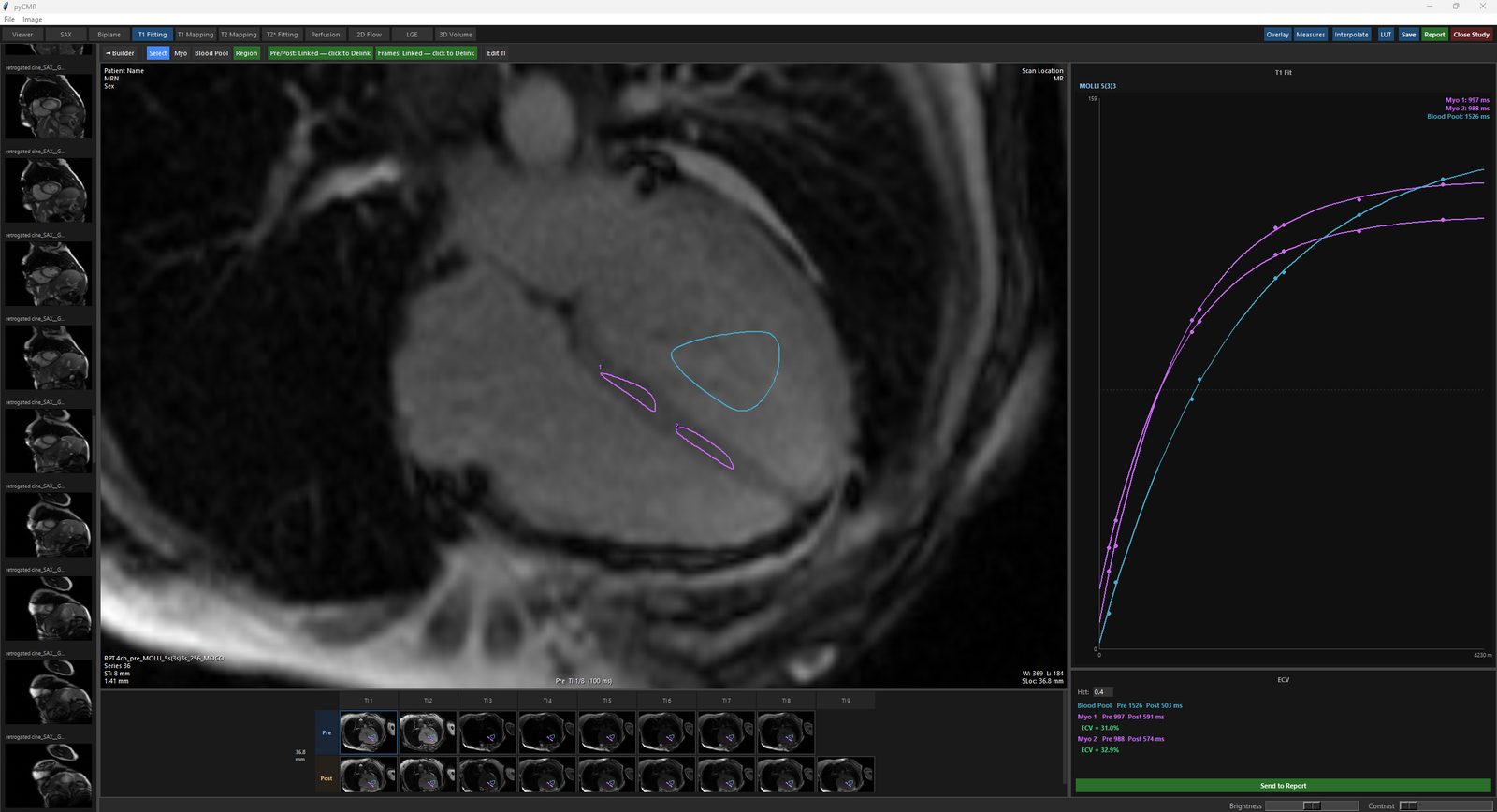Choose the Myo contour tool
The image size is (1497, 812).
[181, 53]
